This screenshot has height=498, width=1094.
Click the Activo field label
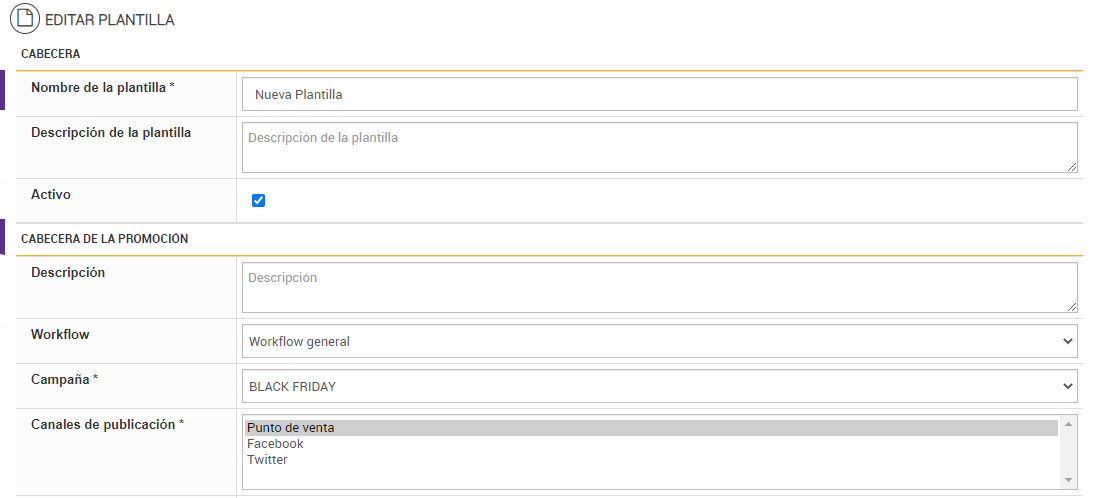tap(51, 195)
